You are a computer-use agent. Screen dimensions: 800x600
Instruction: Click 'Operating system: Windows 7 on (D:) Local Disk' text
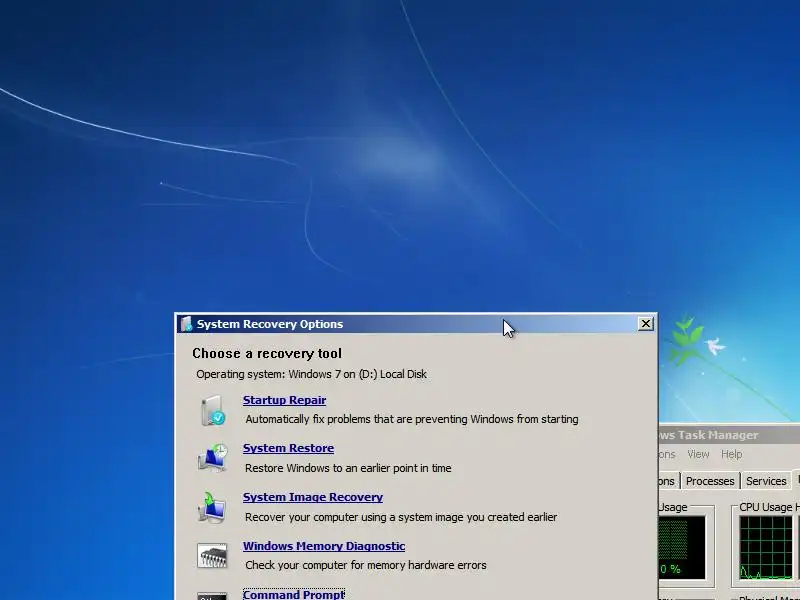pyautogui.click(x=311, y=374)
